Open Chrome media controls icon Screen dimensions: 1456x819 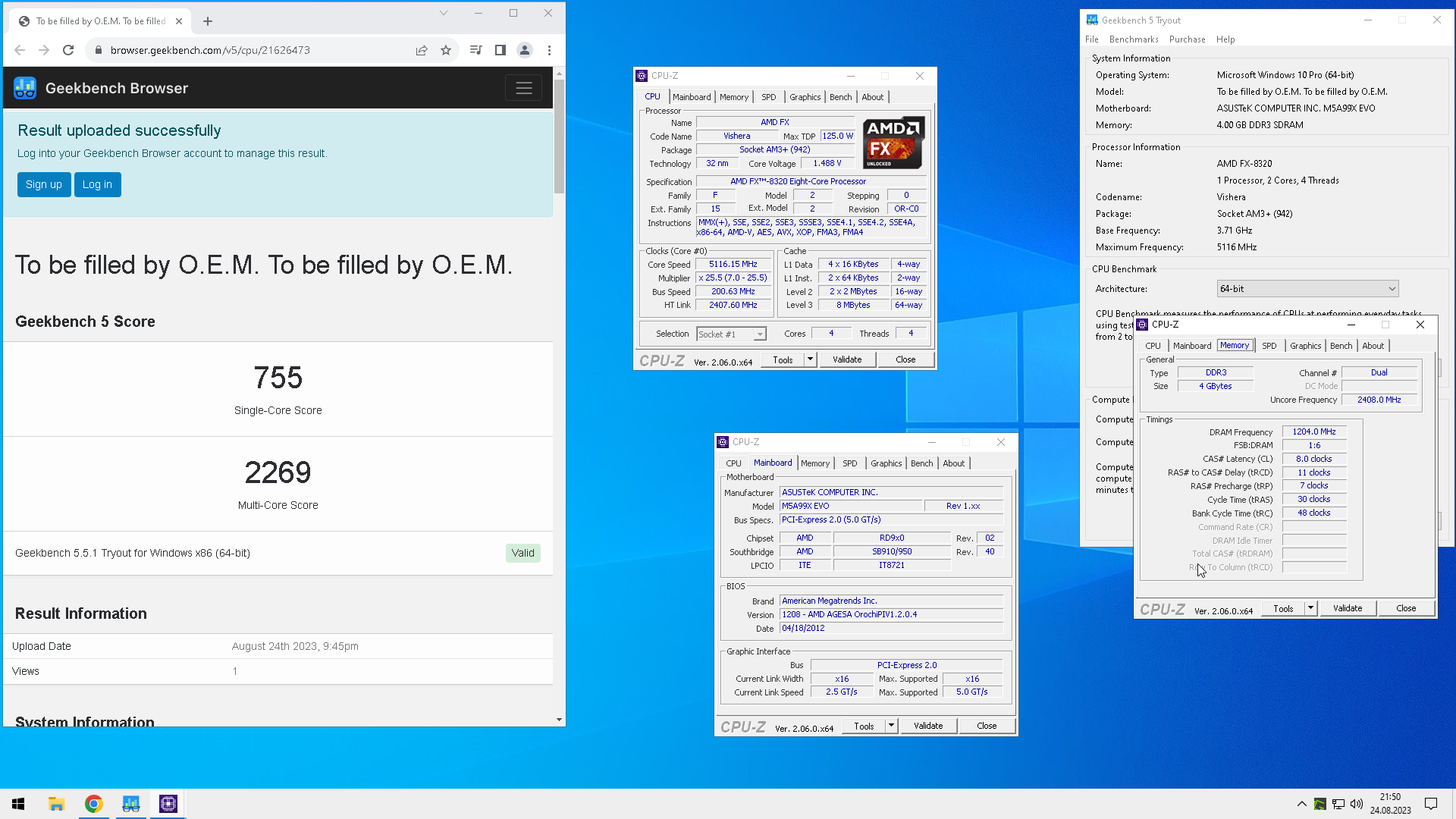(475, 50)
